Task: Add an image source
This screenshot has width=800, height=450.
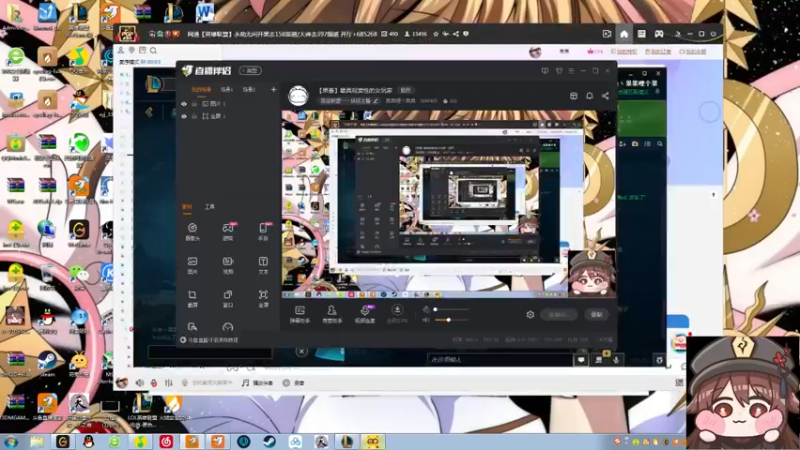Action: pyautogui.click(x=192, y=265)
